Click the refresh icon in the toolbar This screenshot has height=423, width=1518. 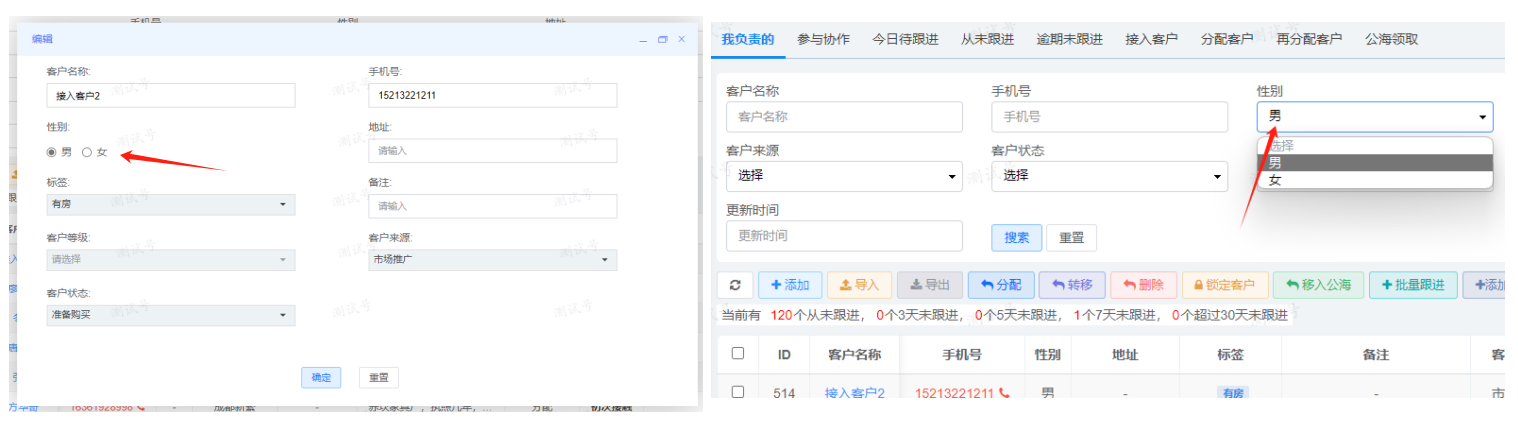tap(736, 285)
